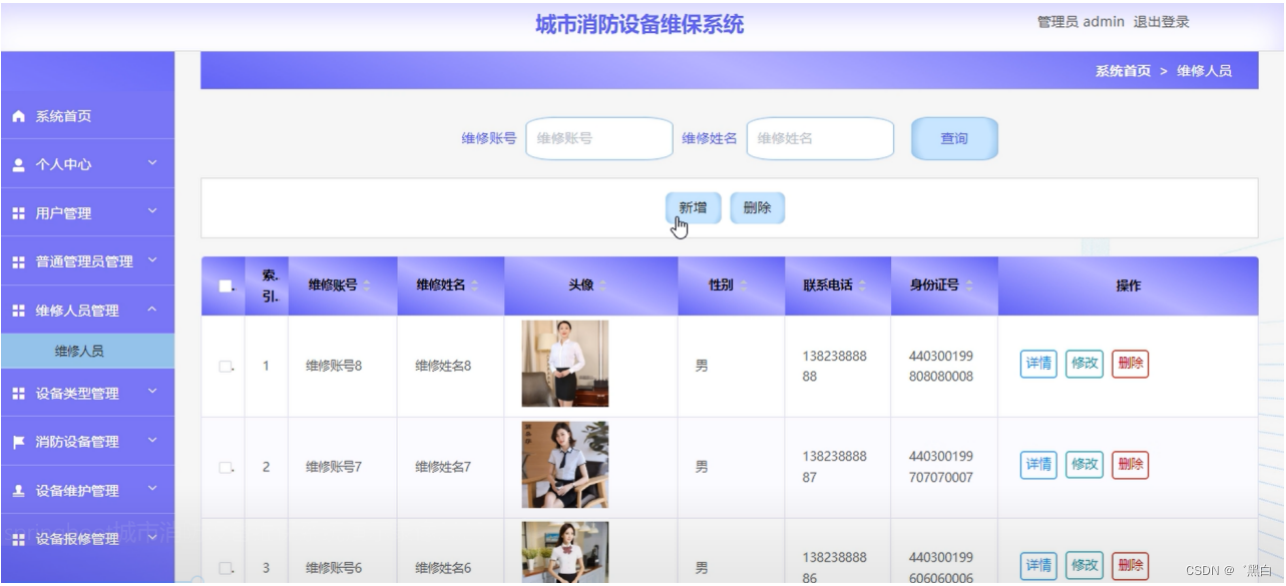The width and height of the screenshot is (1286, 586).
Task: Click ID number 440300199808080008
Action: [x=941, y=366]
